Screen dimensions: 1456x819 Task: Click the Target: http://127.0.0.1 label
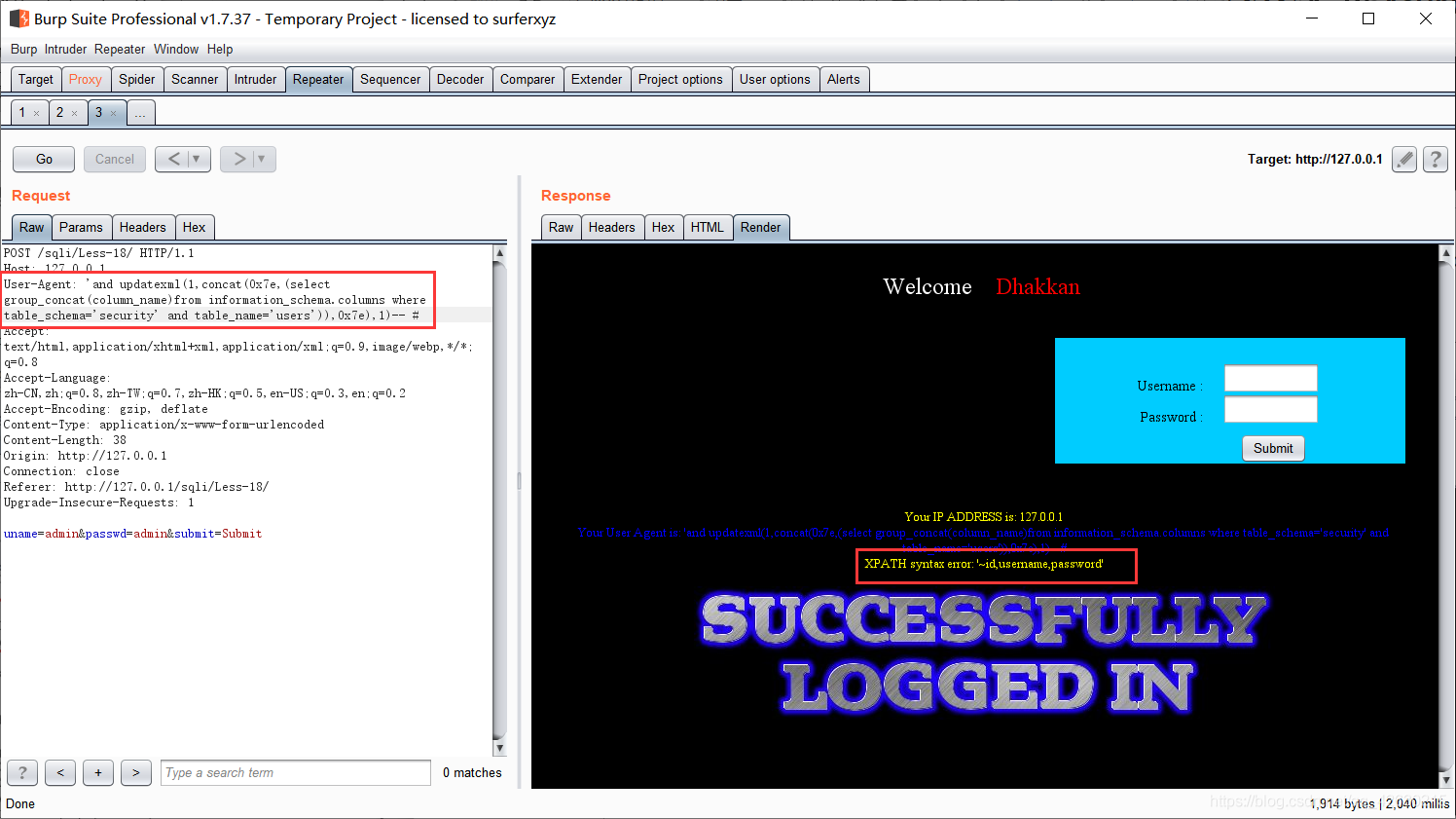1315,159
